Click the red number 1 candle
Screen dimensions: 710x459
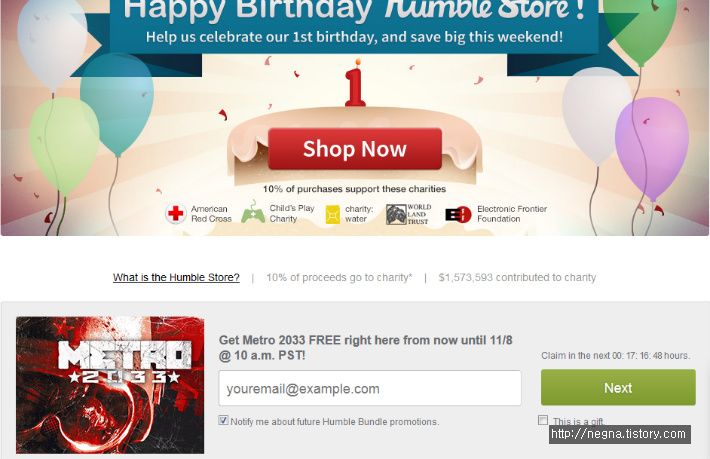coord(355,83)
